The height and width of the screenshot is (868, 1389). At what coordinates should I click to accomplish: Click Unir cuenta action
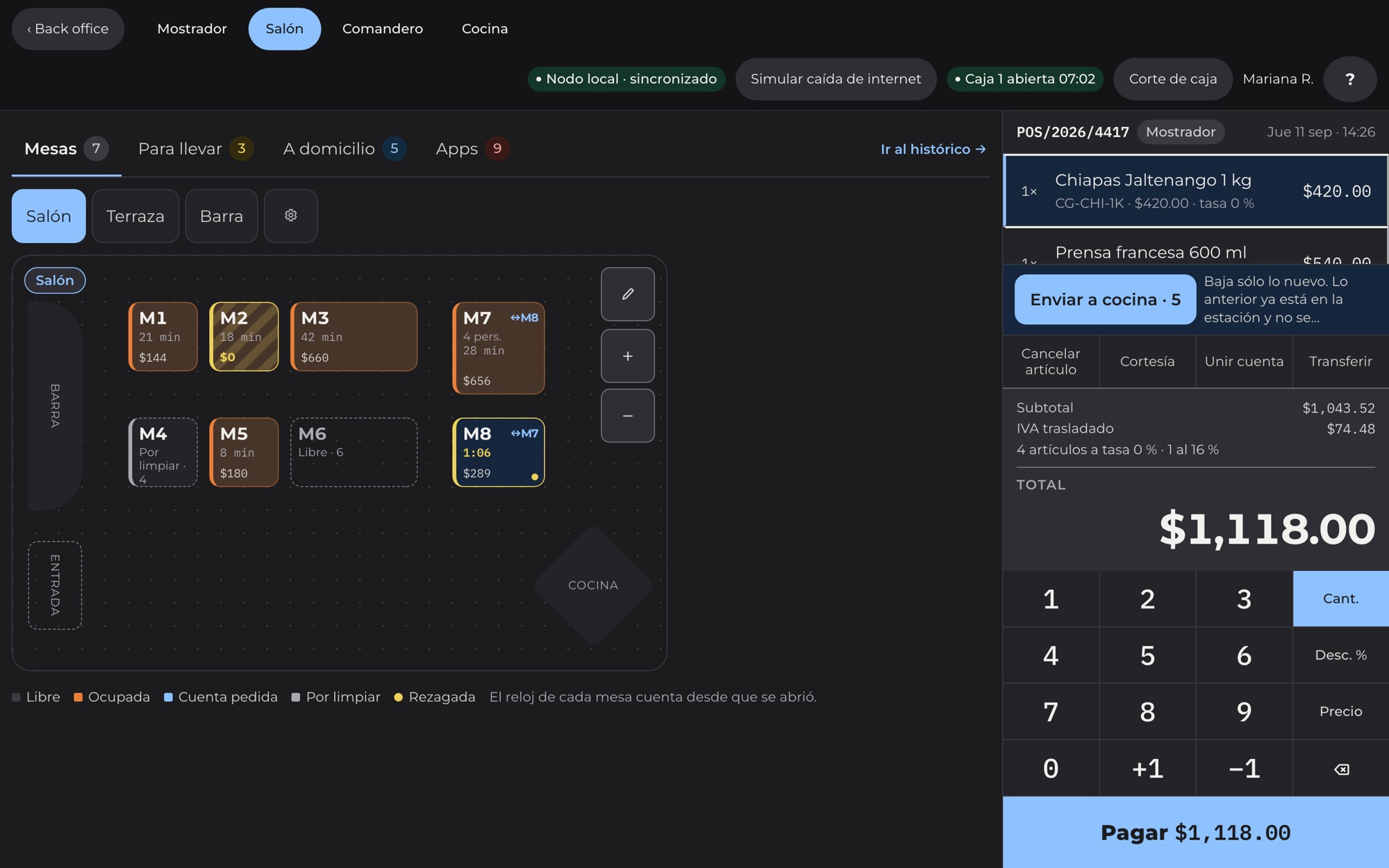(1244, 362)
